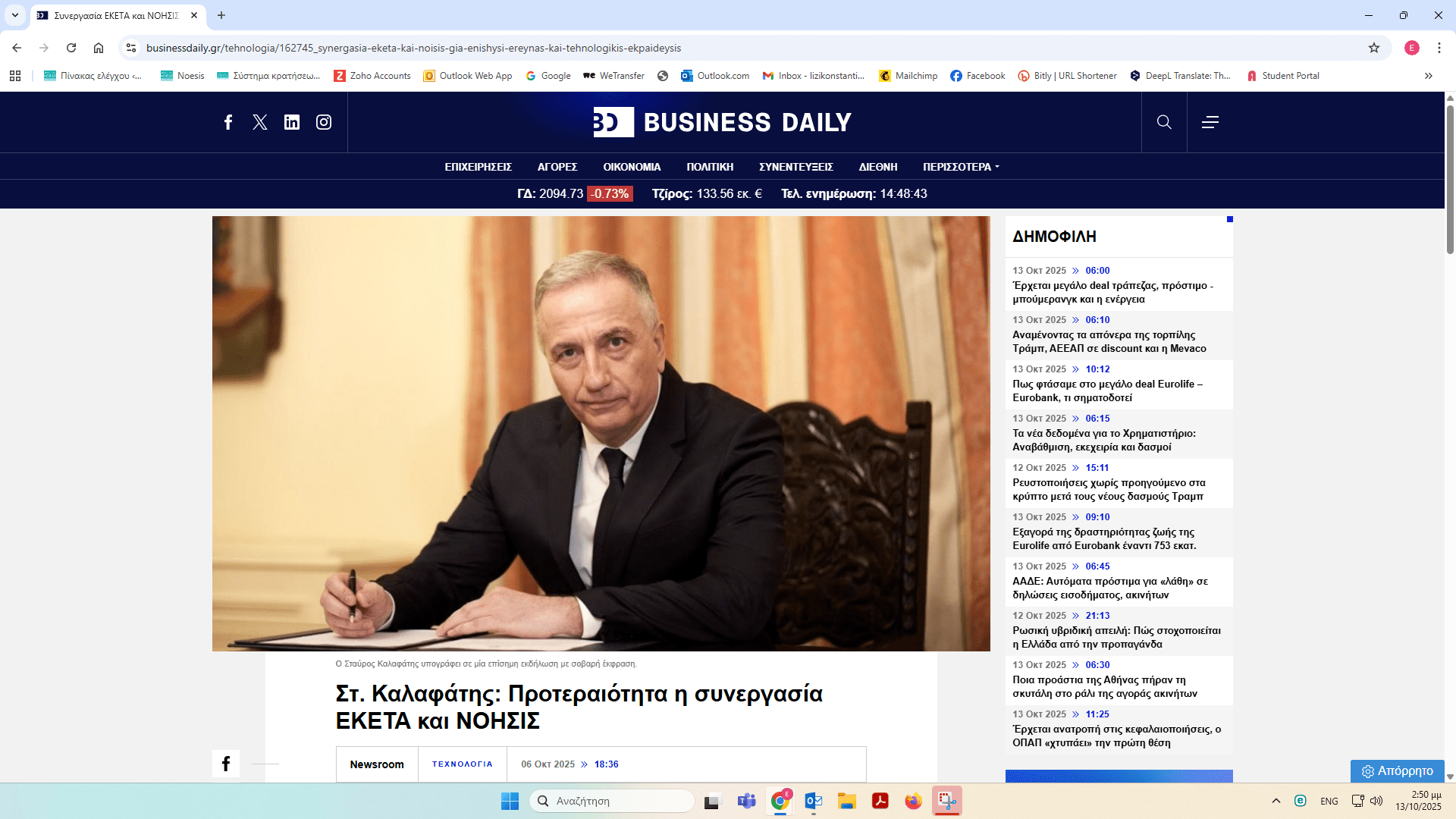Open the ΤΕΧΝΟΛΟΓΙΑ category link
The width and height of the screenshot is (1456, 819).
pyautogui.click(x=462, y=764)
